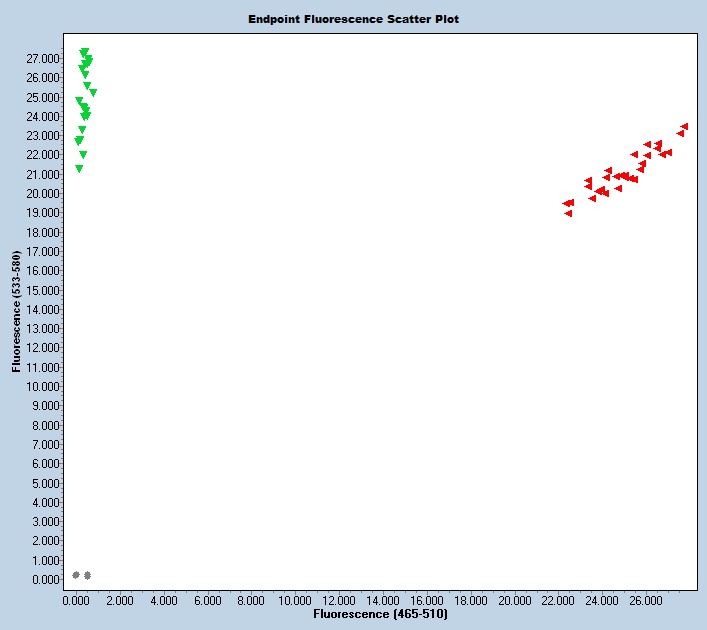This screenshot has height=630, width=707.
Task: Pick the rightmost green triangle data point
Action: point(93,93)
